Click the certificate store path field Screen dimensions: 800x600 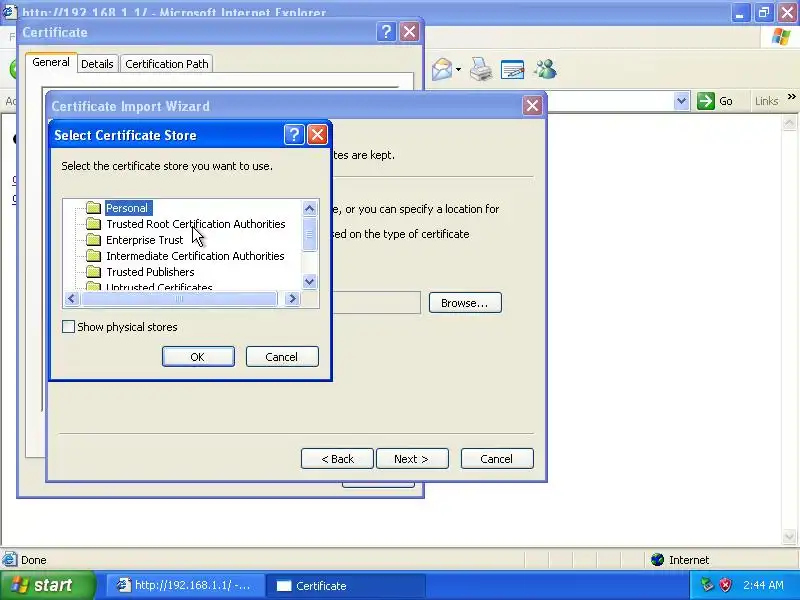[377, 303]
